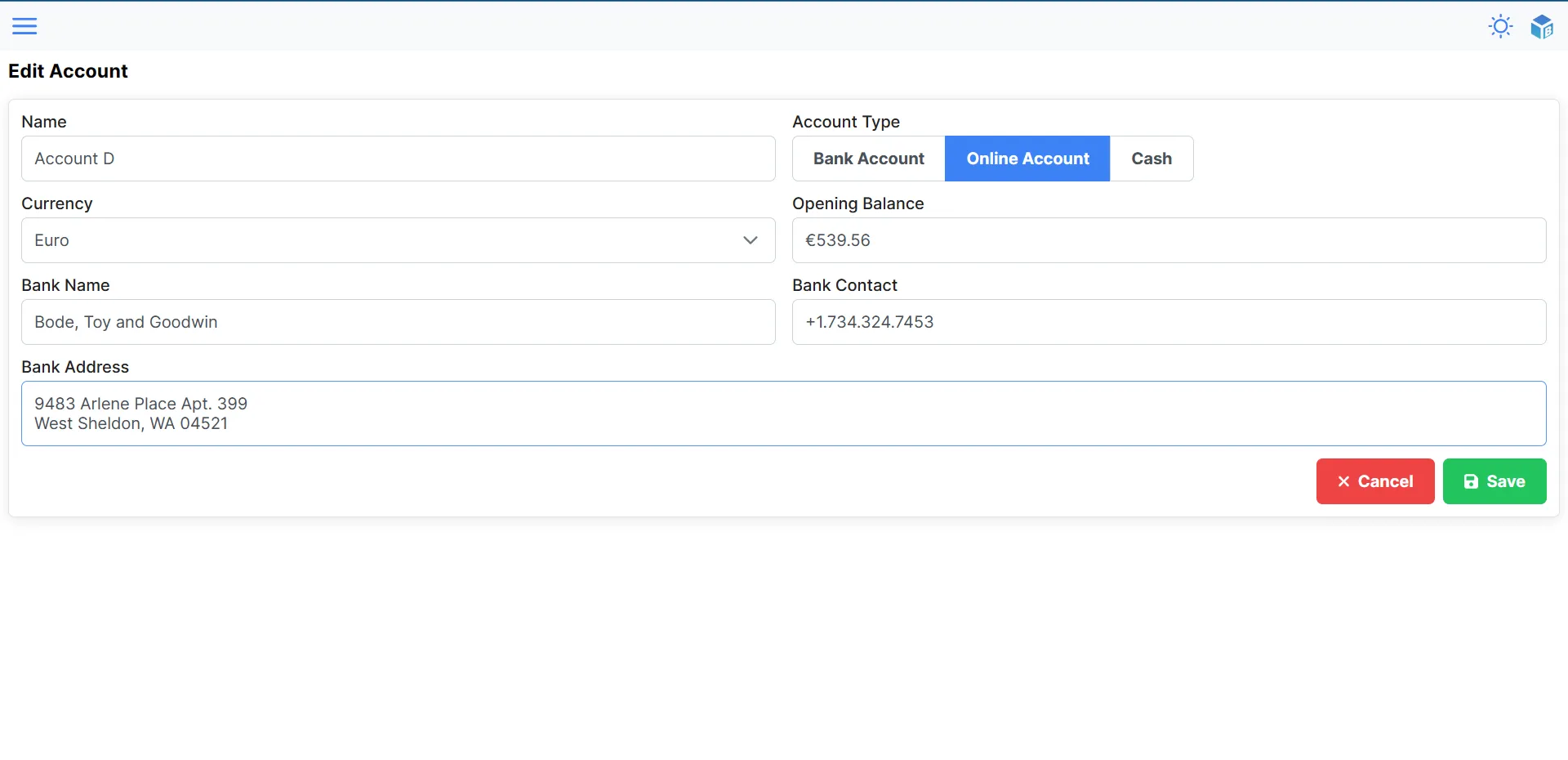Viewport: 1568px width, 760px height.
Task: Click the Edit Account page heading
Action: coord(68,71)
